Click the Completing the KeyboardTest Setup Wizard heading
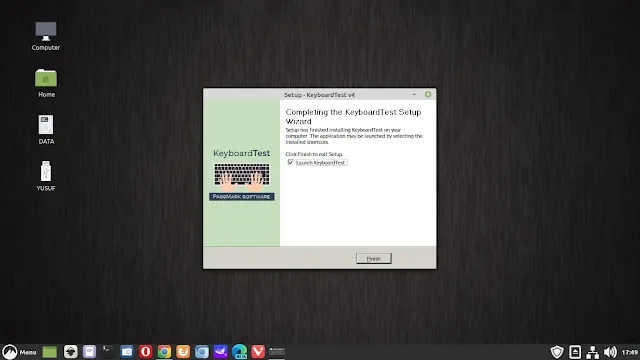 [x=353, y=116]
